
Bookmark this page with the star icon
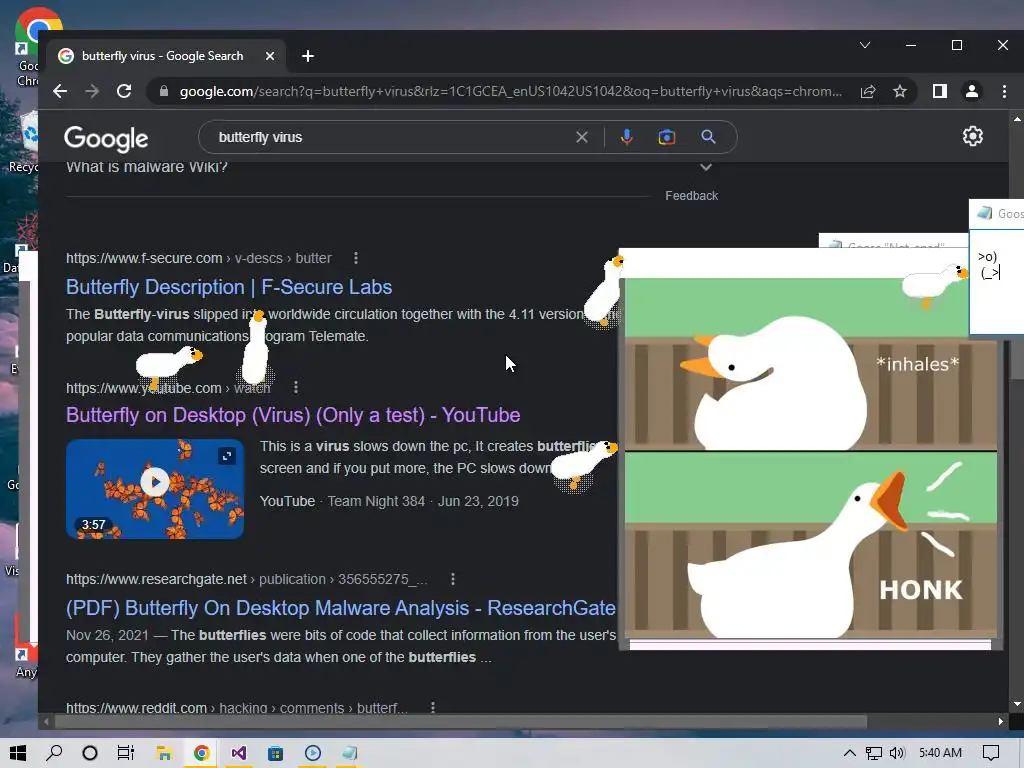900,91
